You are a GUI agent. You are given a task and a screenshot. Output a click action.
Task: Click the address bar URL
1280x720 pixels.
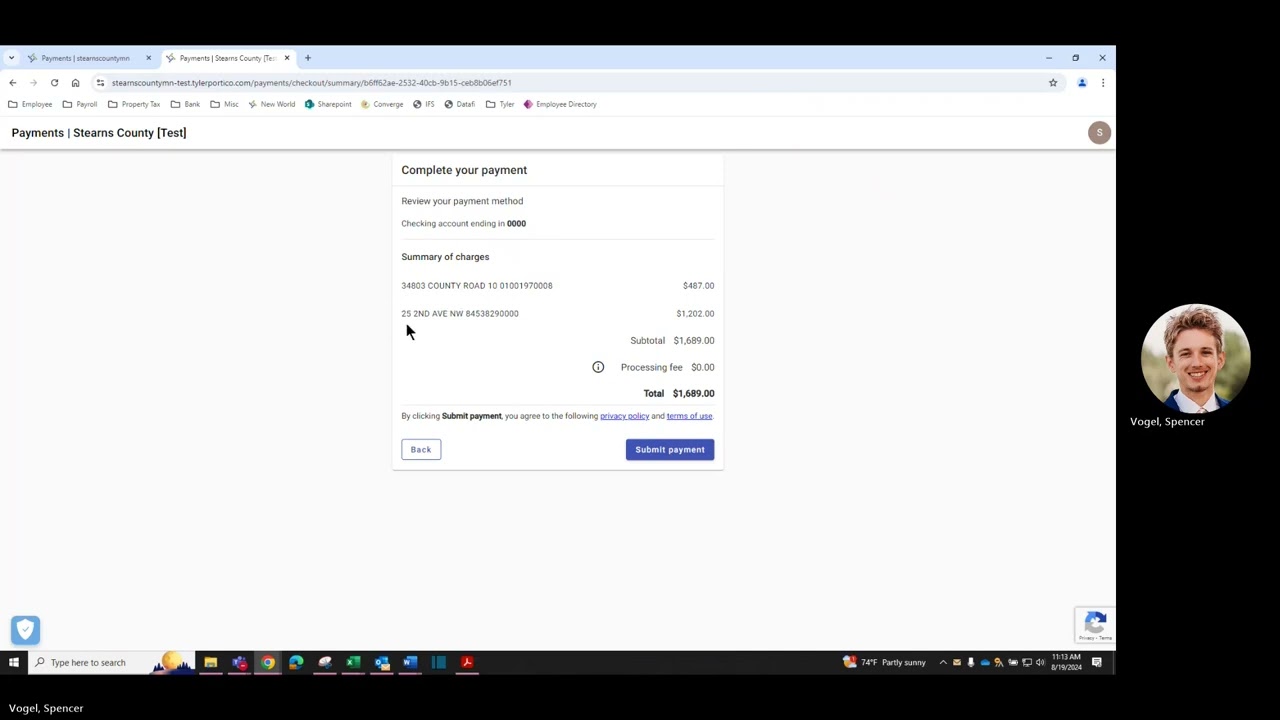[311, 83]
